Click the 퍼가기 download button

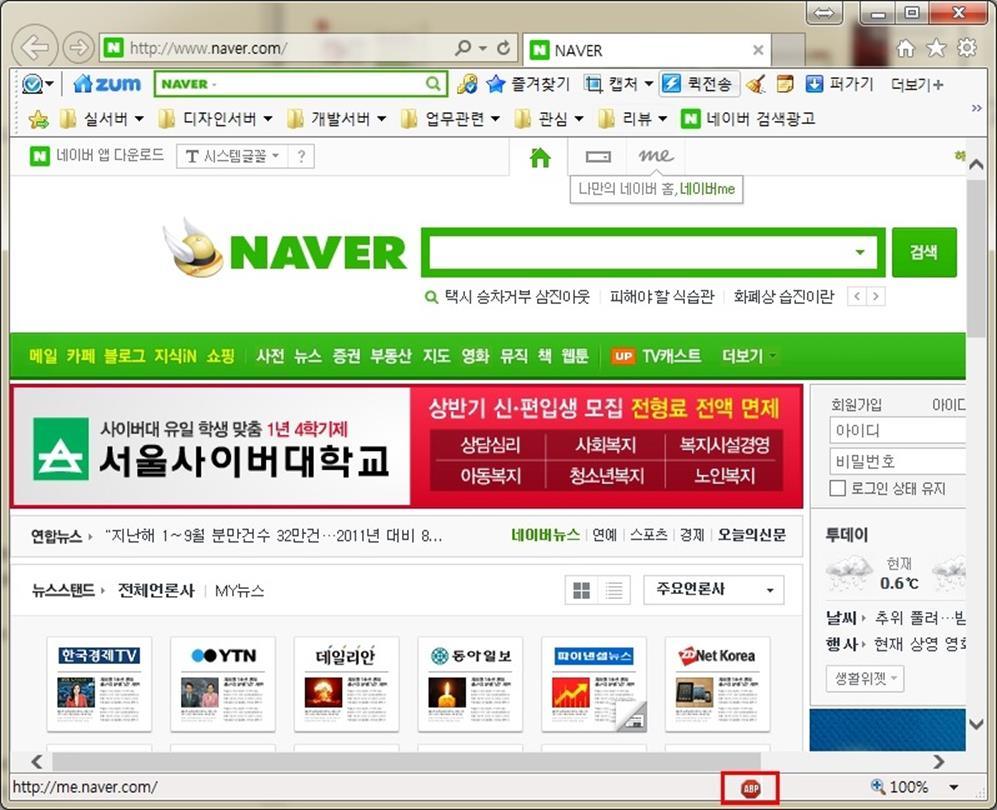[839, 83]
